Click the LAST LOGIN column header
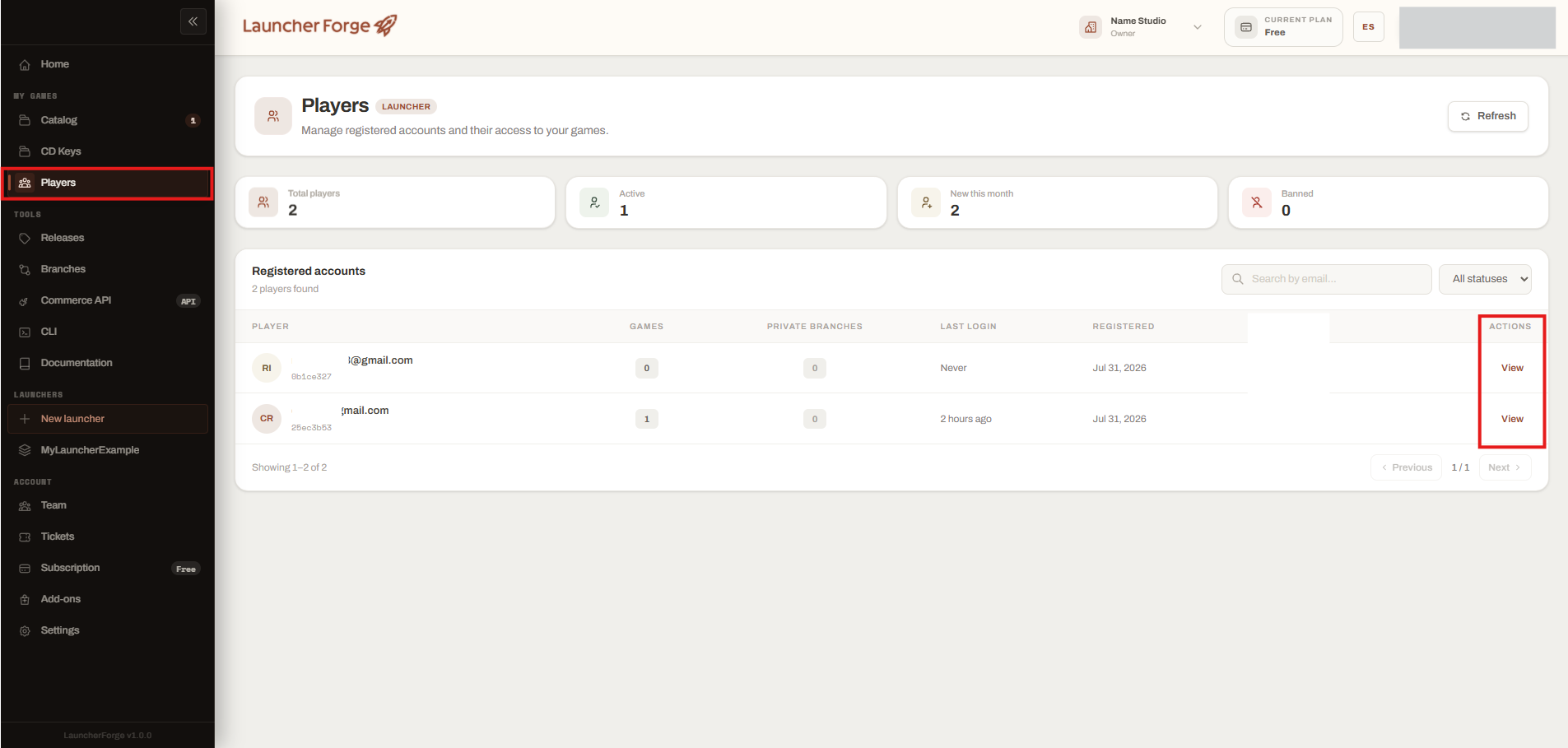Screen dimensions: 1568x748 968,327
